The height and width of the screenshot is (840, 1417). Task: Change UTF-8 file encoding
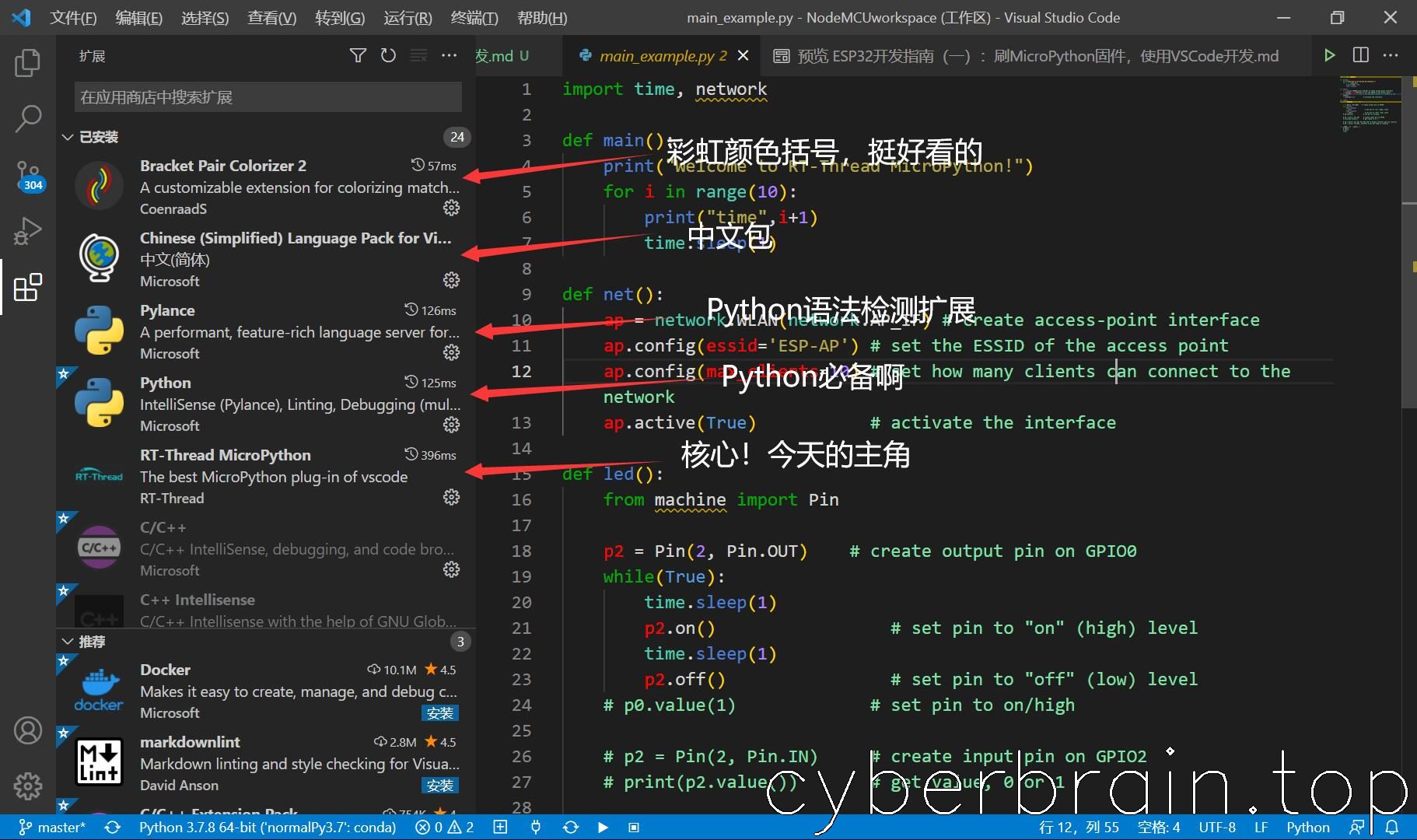pyautogui.click(x=1217, y=827)
